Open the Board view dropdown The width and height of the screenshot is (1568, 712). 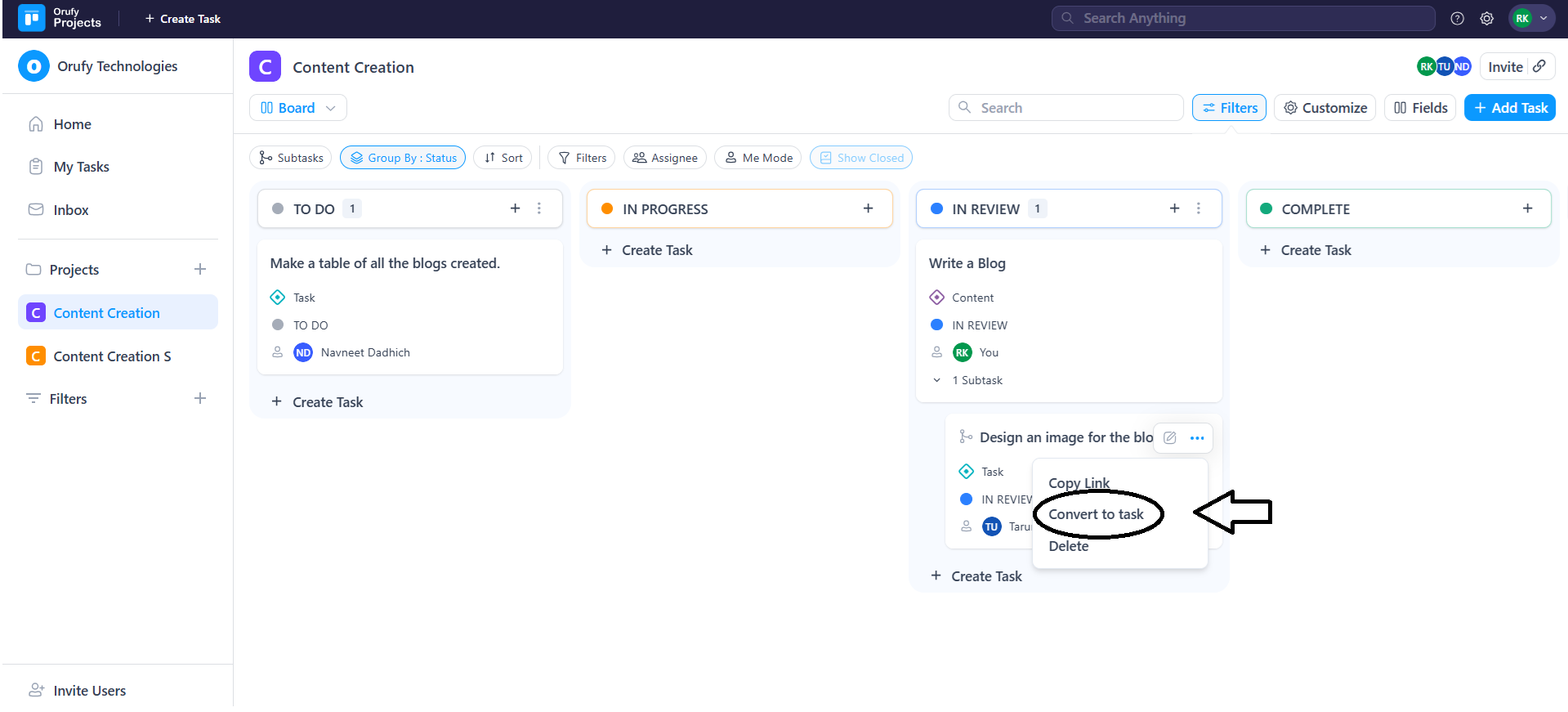298,108
